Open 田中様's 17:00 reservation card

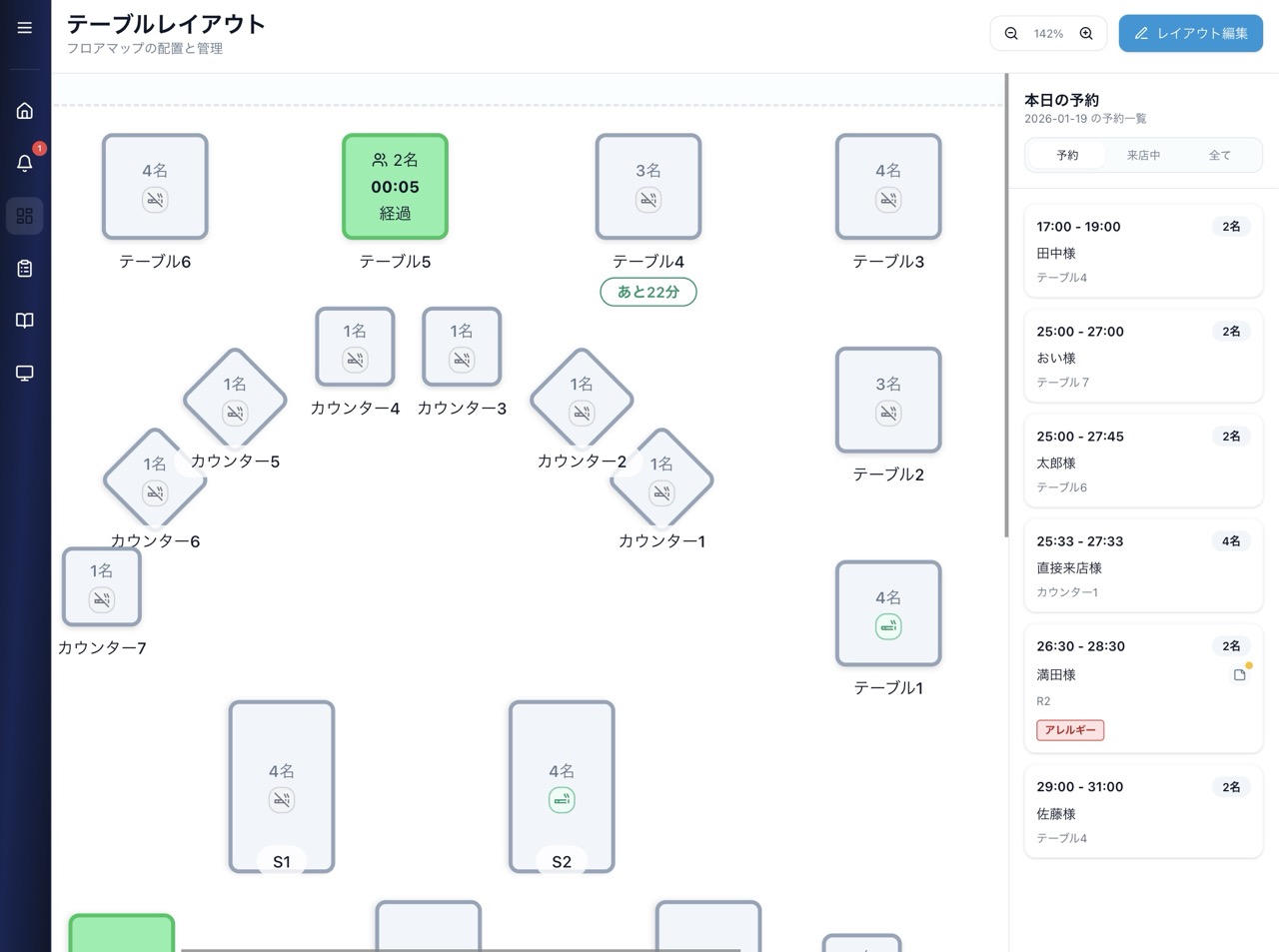pos(1143,251)
